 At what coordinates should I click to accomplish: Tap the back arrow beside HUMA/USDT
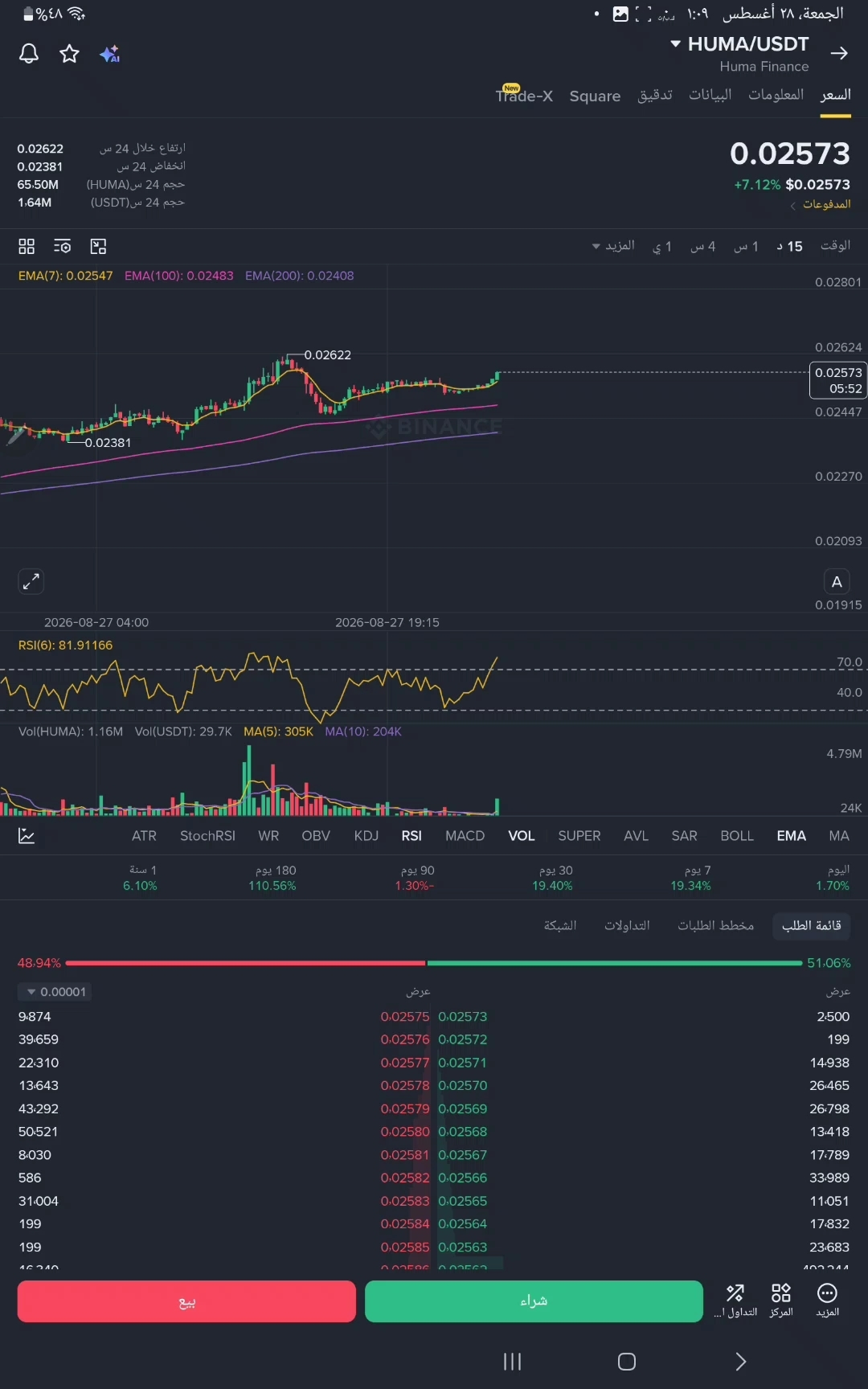pos(839,53)
